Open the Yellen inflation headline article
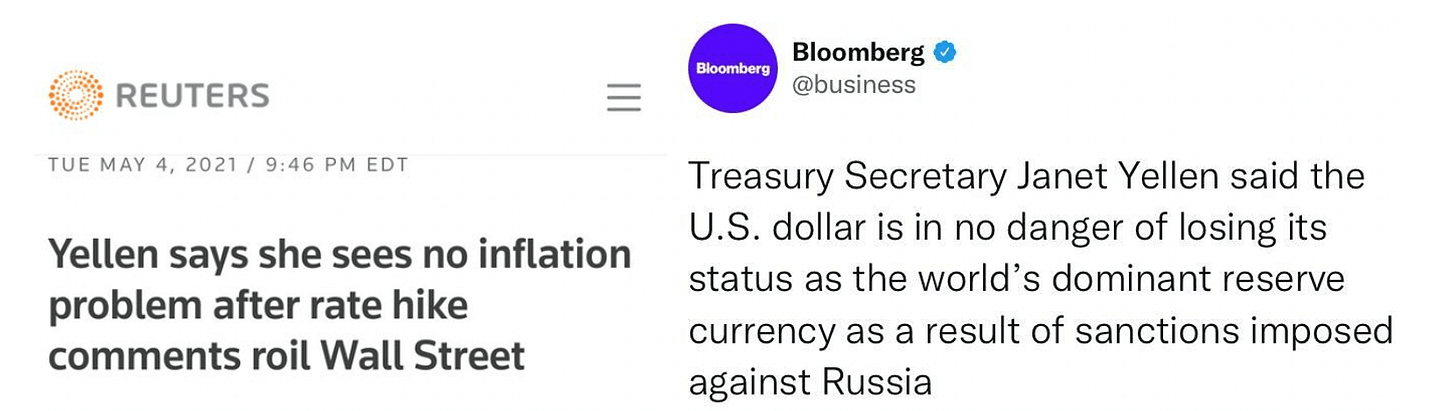This screenshot has width=1456, height=411. tap(340, 306)
